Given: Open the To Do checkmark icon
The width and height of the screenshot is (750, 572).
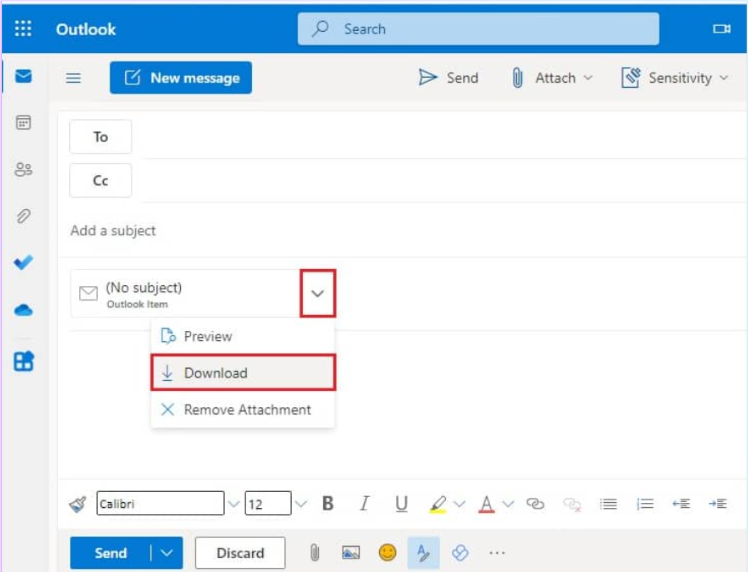Looking at the screenshot, I should [23, 262].
